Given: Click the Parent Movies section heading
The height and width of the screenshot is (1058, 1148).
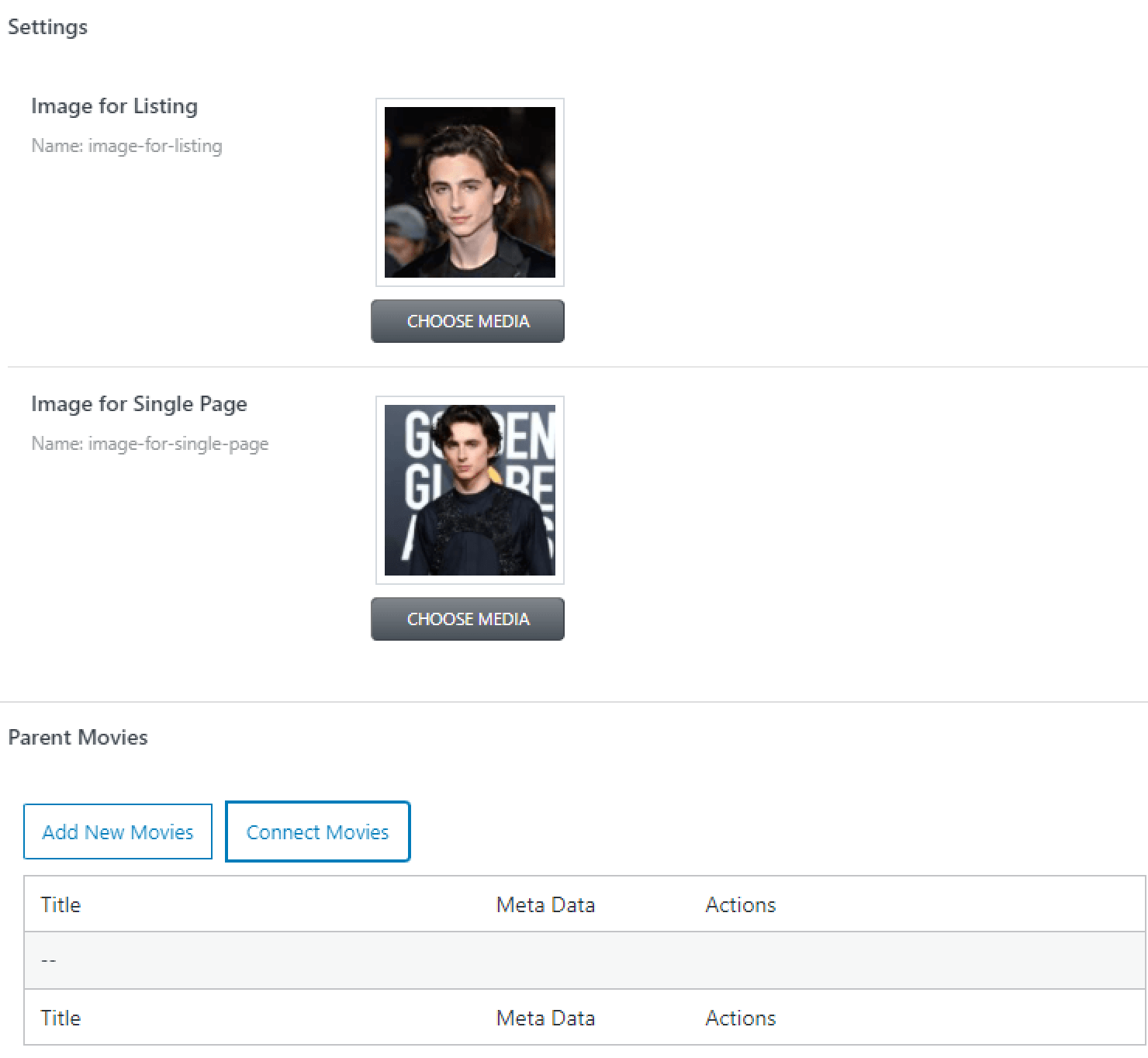Looking at the screenshot, I should (78, 737).
